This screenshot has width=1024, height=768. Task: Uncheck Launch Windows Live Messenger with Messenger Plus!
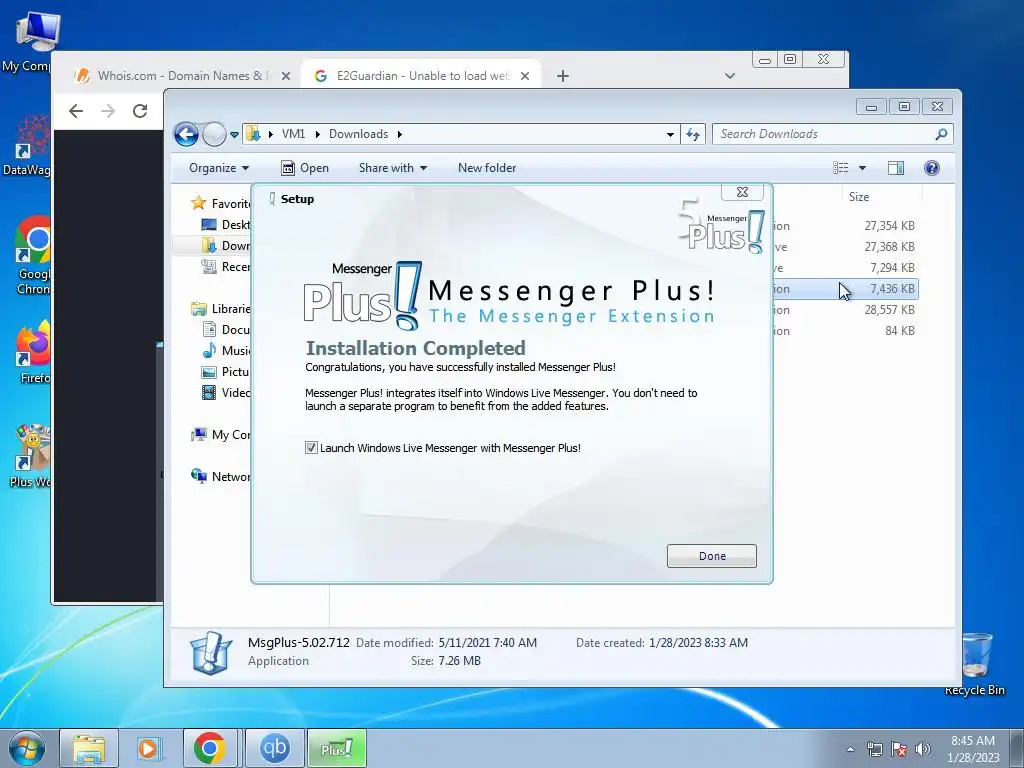point(311,448)
